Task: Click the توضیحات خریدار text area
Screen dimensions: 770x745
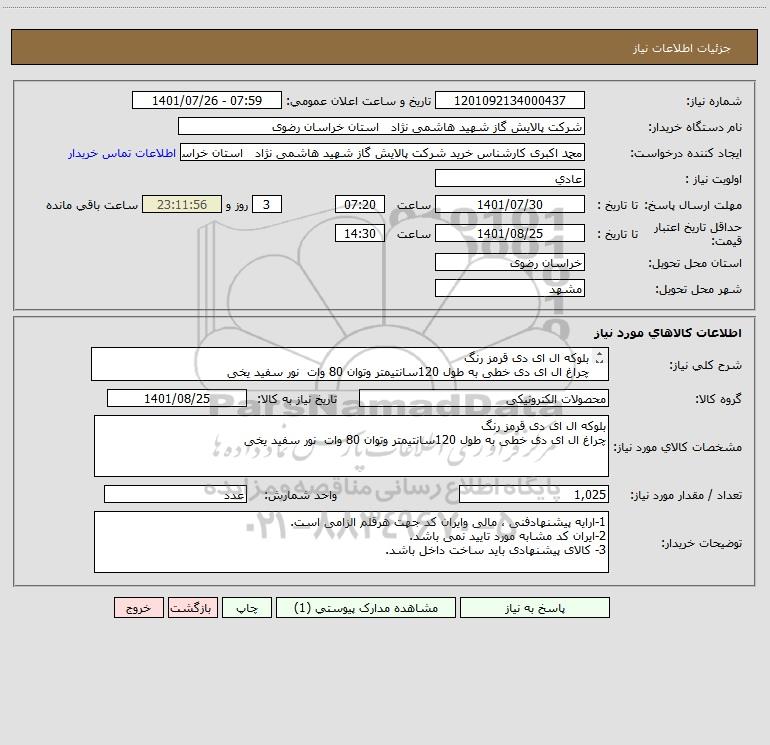Action: [351, 542]
